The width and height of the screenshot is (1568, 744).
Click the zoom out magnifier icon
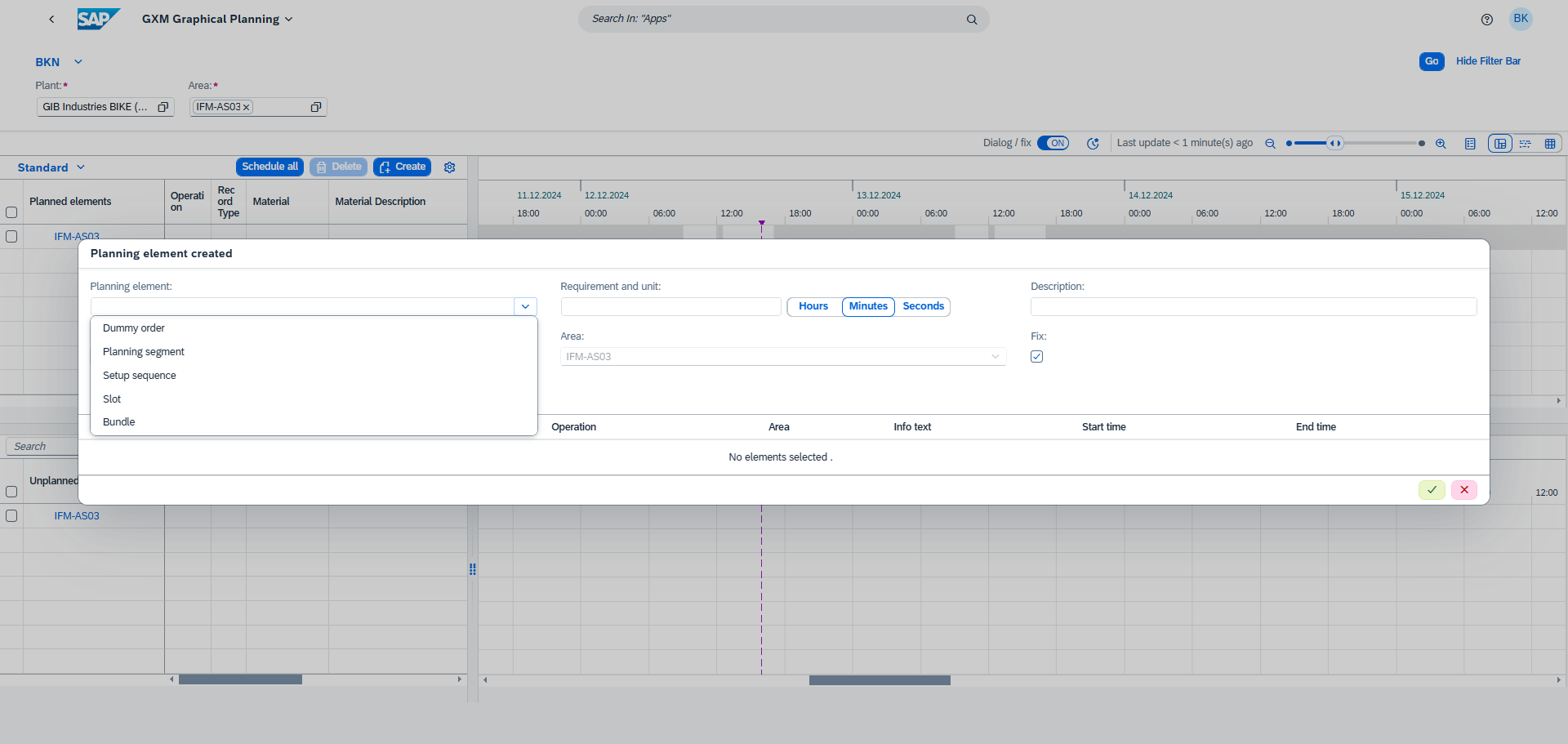1271,143
